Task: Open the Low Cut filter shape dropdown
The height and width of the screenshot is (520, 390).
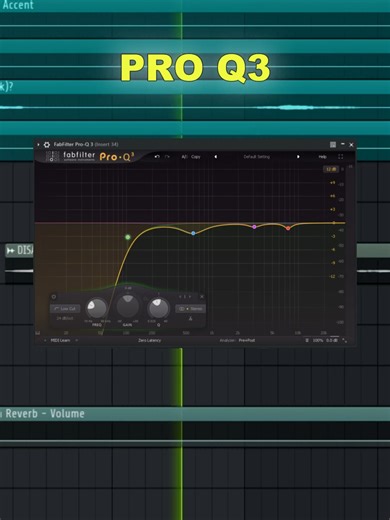Action: pos(65,309)
